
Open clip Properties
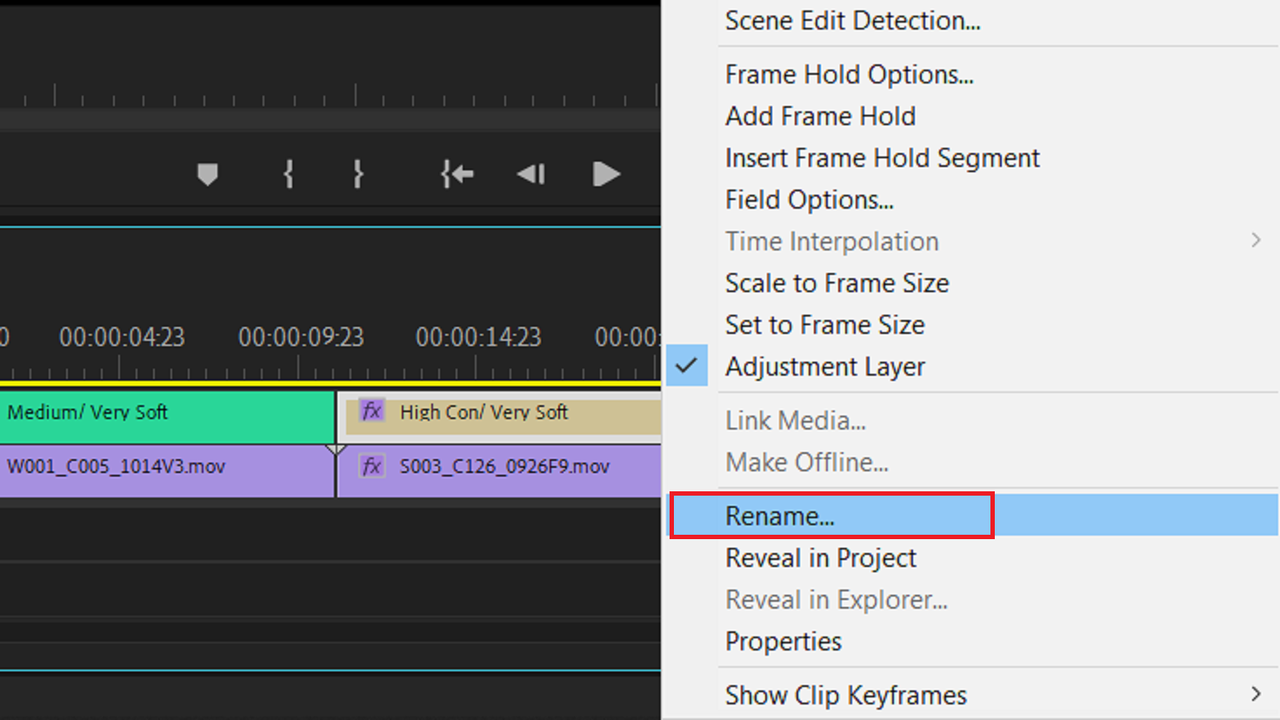783,642
